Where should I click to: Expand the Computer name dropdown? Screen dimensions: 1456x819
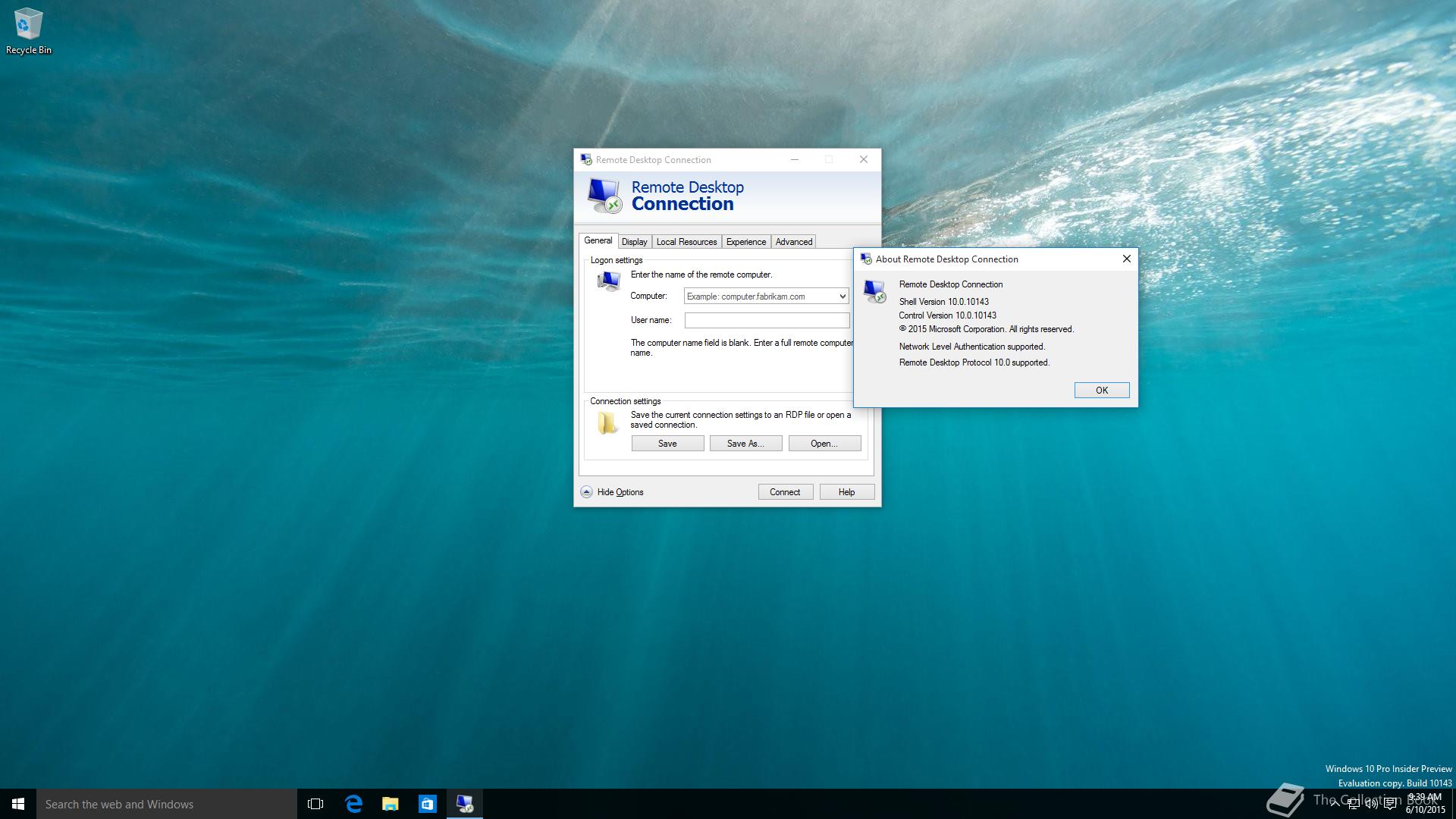click(x=842, y=297)
